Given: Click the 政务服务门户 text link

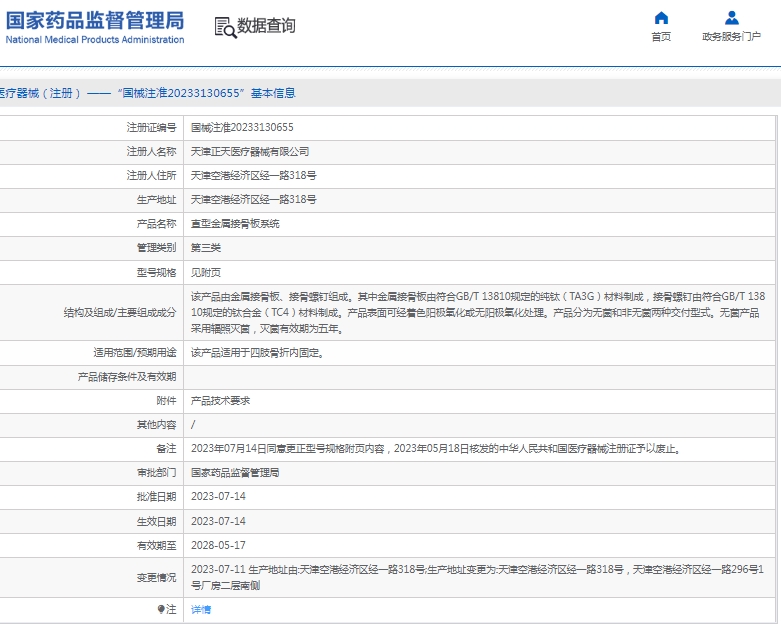Looking at the screenshot, I should click(731, 37).
